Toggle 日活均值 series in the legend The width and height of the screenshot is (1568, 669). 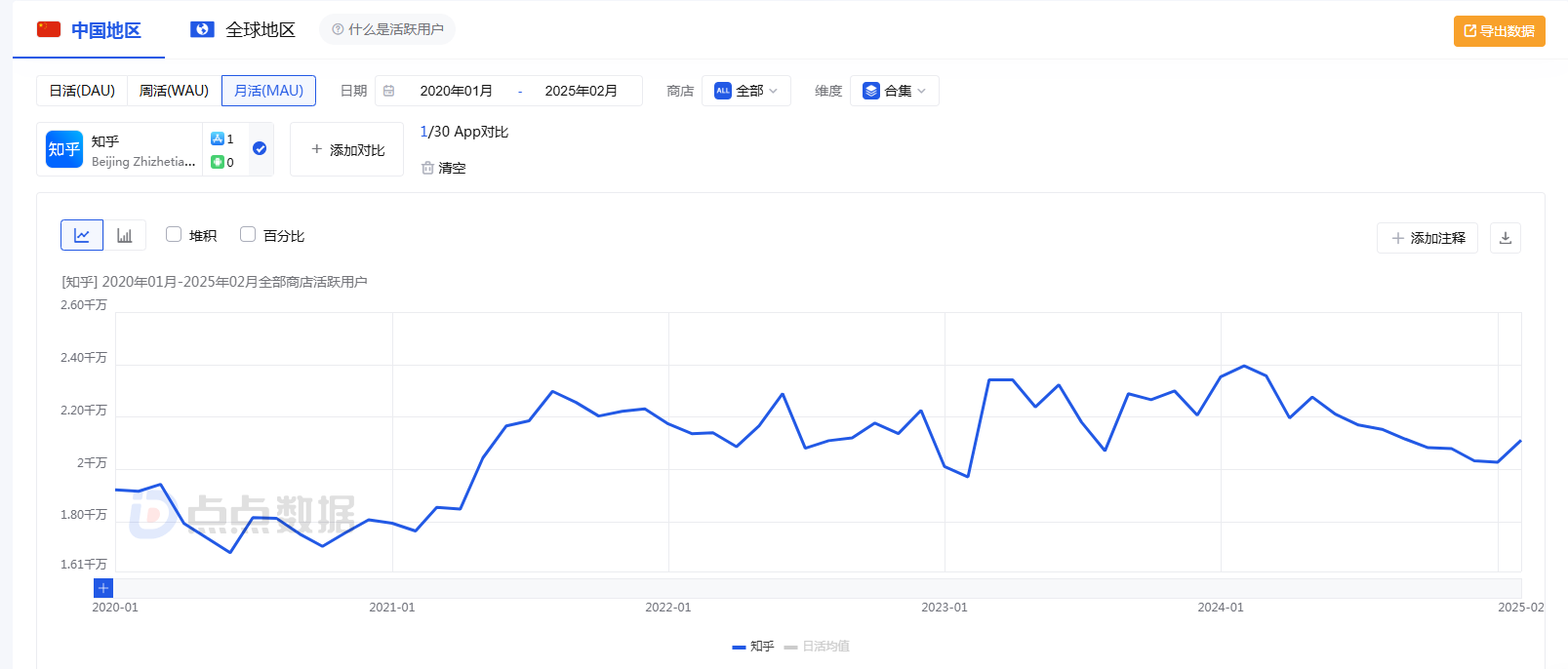[x=817, y=646]
